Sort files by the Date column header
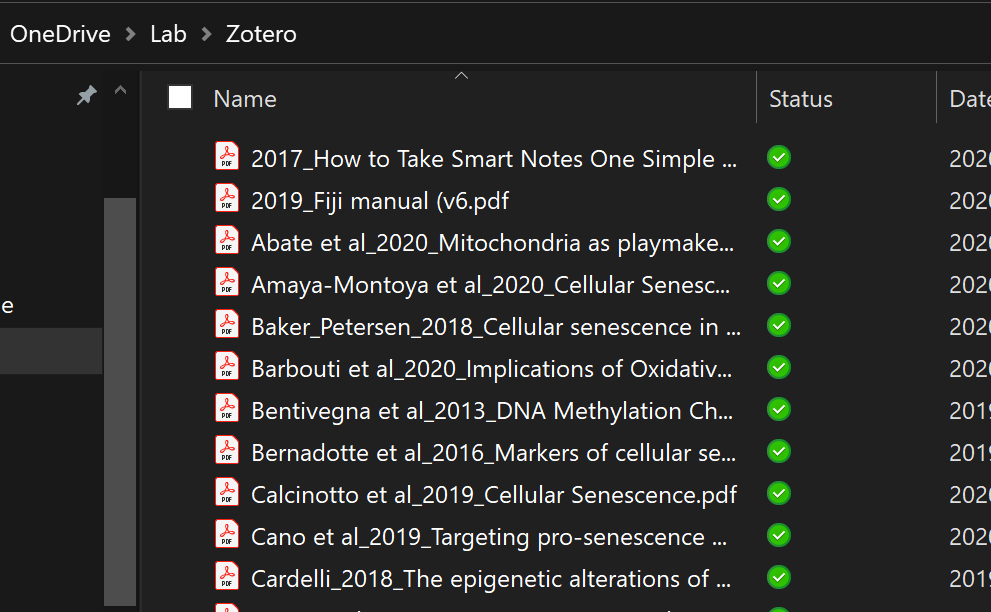 point(970,99)
